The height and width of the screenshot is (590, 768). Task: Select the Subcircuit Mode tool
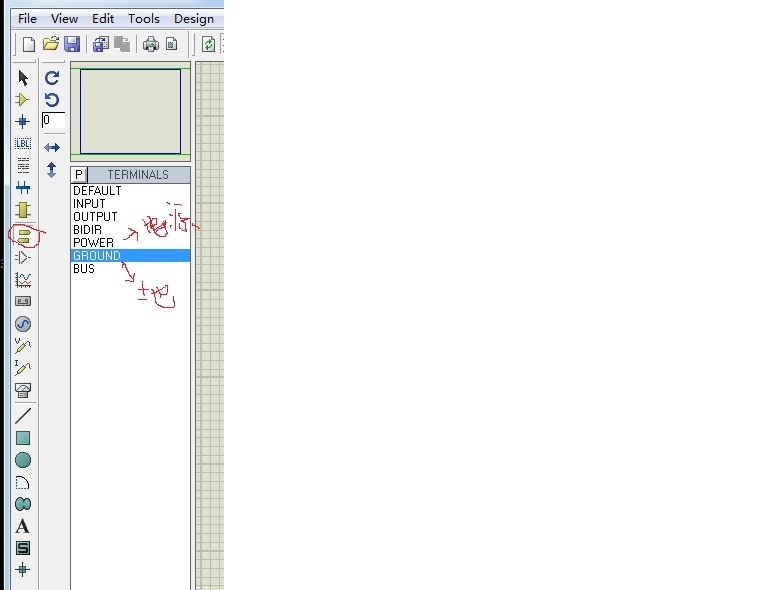23,210
